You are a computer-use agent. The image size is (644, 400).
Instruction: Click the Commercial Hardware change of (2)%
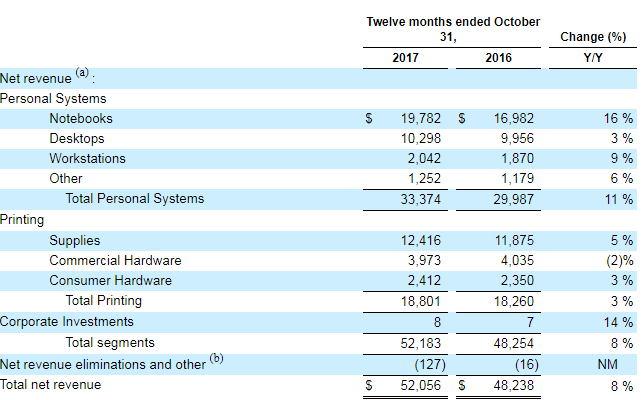[x=616, y=261]
